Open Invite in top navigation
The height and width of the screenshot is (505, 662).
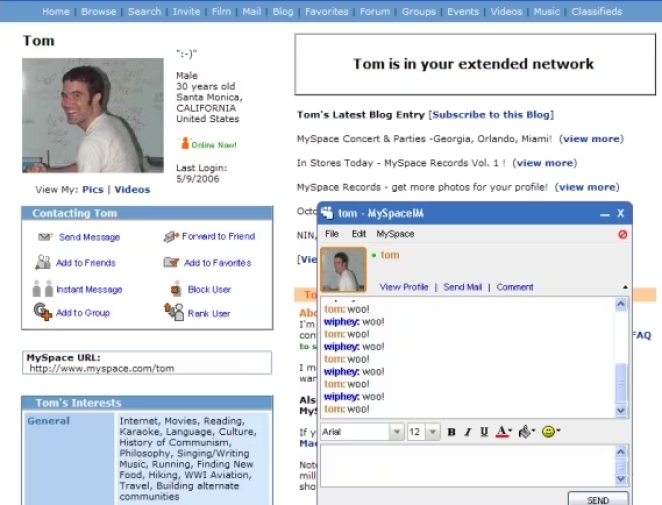[x=186, y=11]
